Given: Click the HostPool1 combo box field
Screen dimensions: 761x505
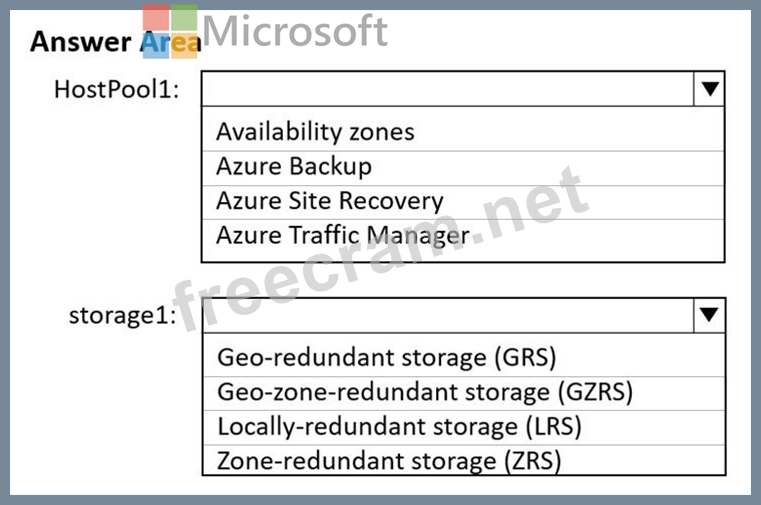Looking at the screenshot, I should tap(447, 89).
